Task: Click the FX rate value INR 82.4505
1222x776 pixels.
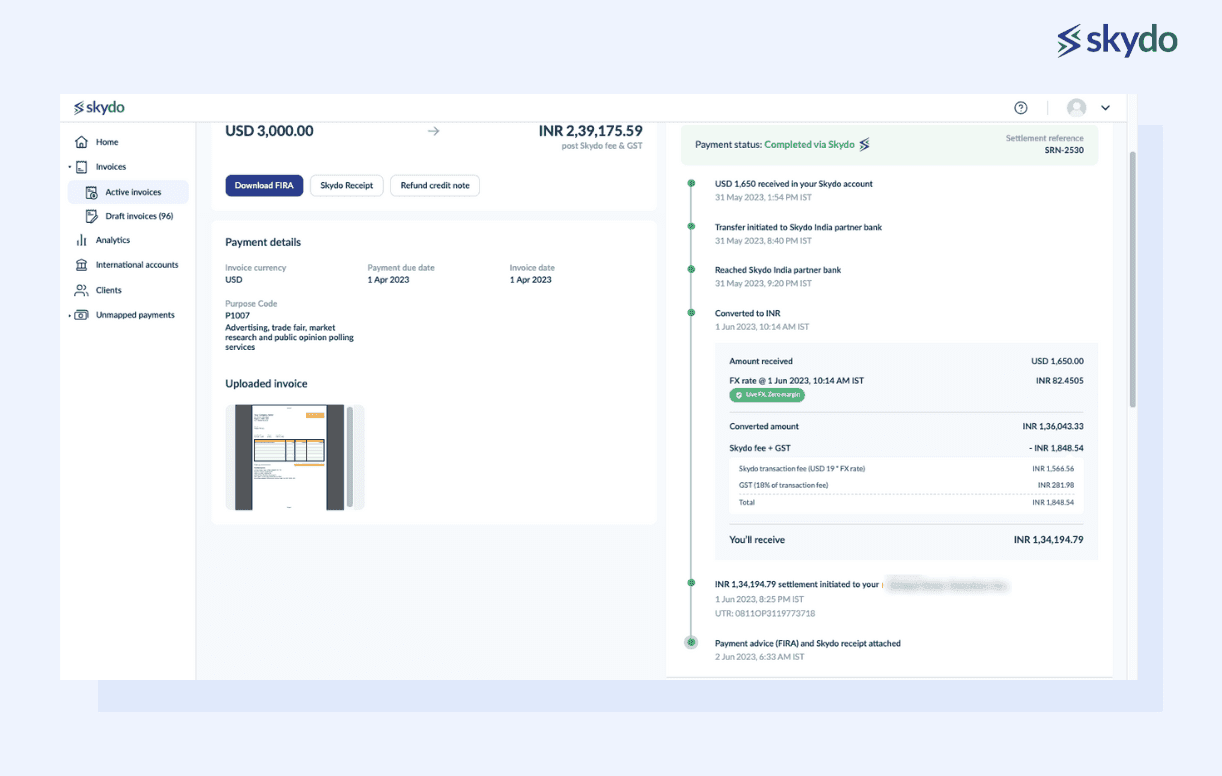Action: tap(1060, 381)
